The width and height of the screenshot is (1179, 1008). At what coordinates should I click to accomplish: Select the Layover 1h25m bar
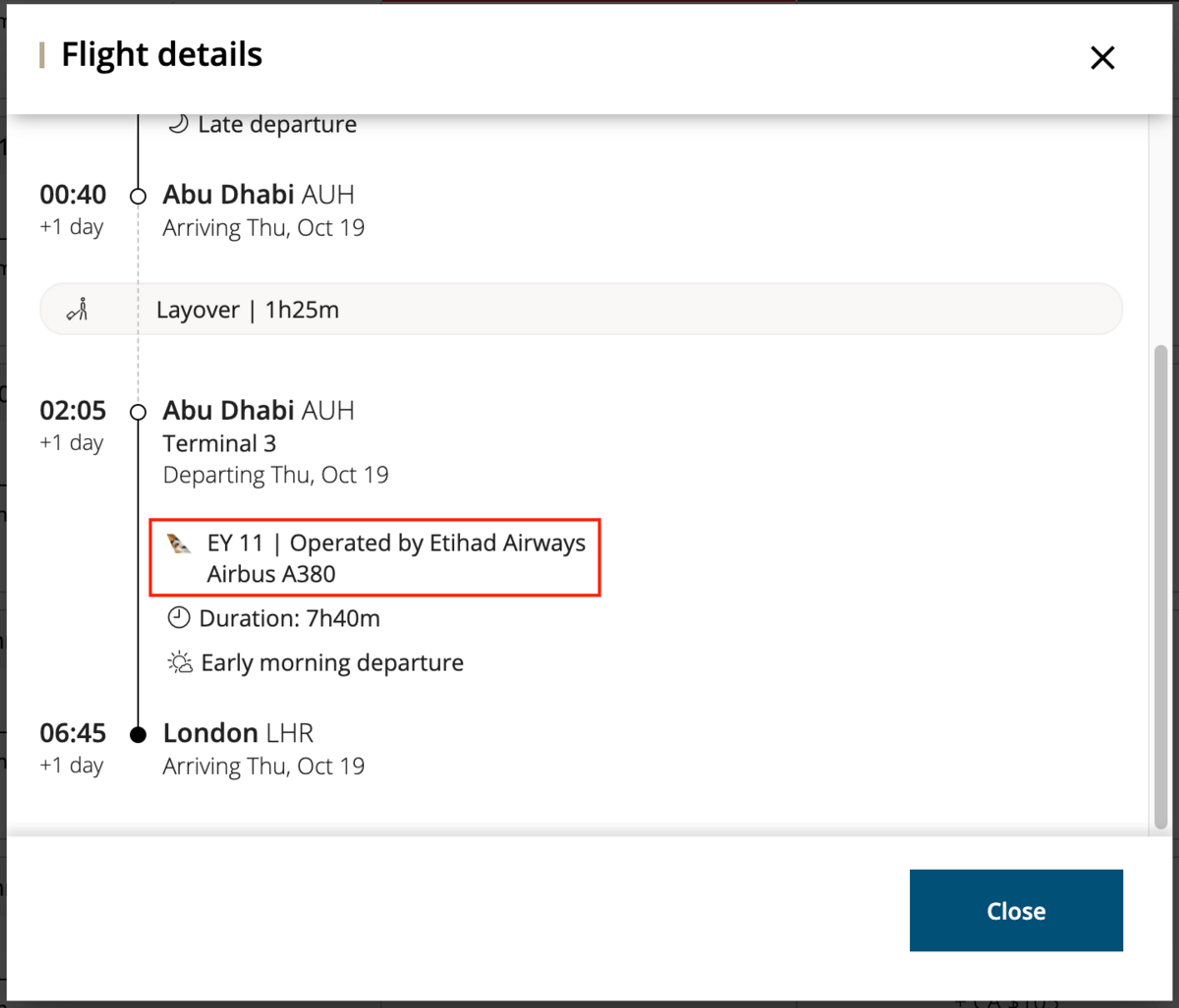[x=581, y=309]
